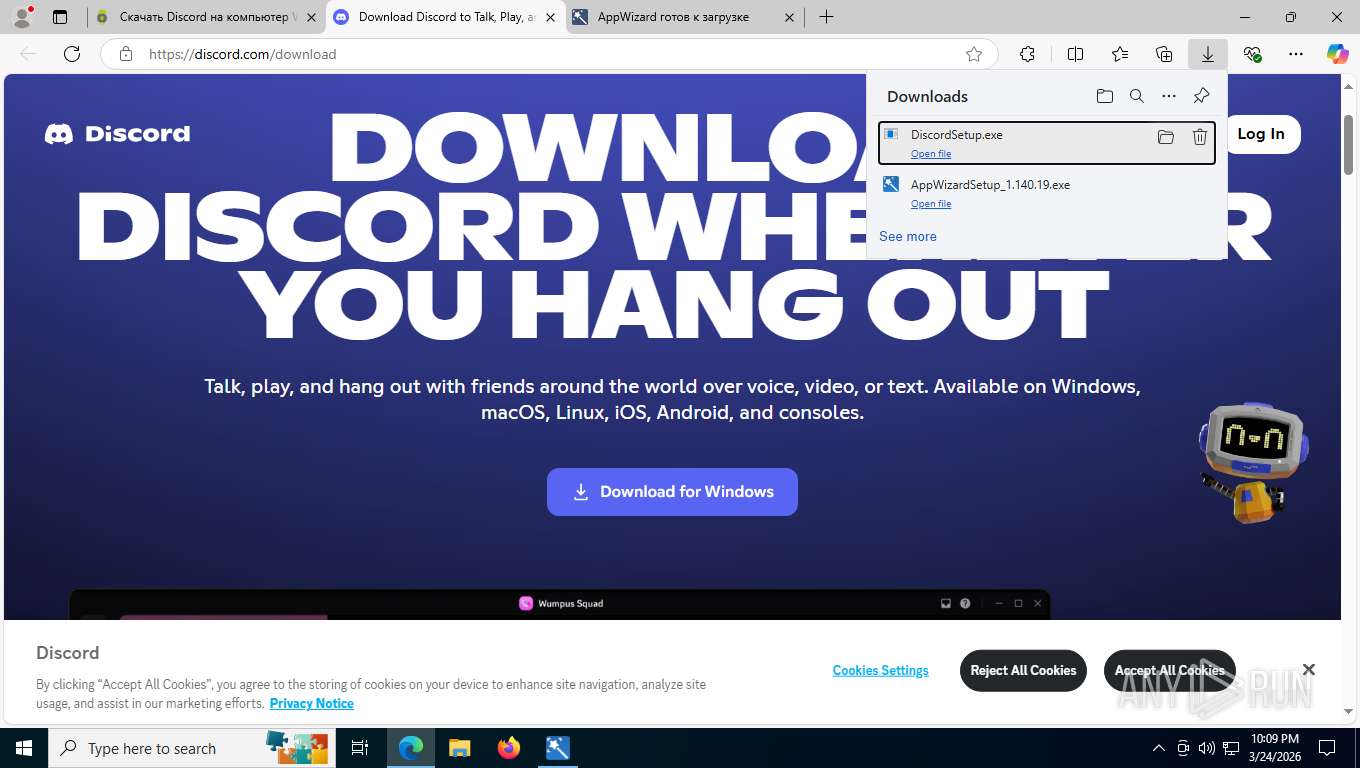Open the Favorites list icon
Viewport: 1360px width, 768px height.
(1120, 54)
